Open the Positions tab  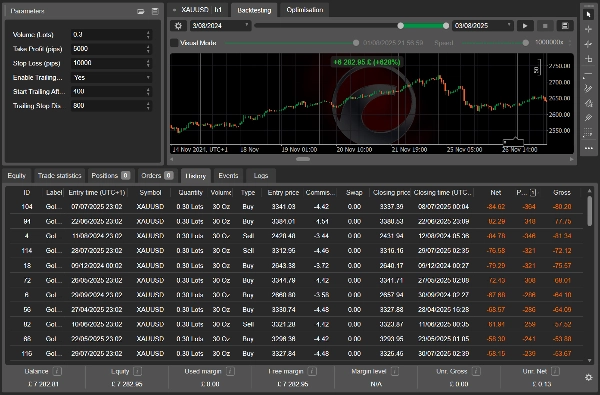point(111,176)
